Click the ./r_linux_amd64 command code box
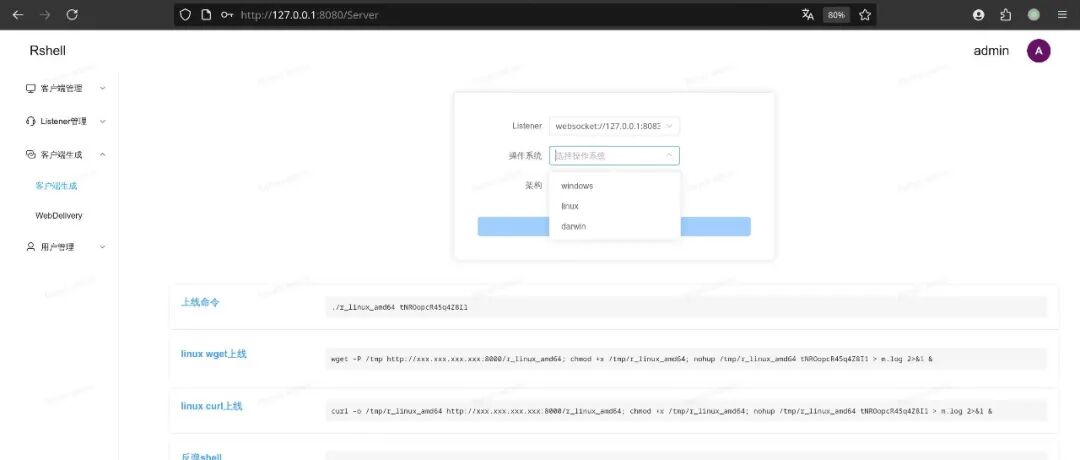This screenshot has width=1080, height=460. [686, 307]
